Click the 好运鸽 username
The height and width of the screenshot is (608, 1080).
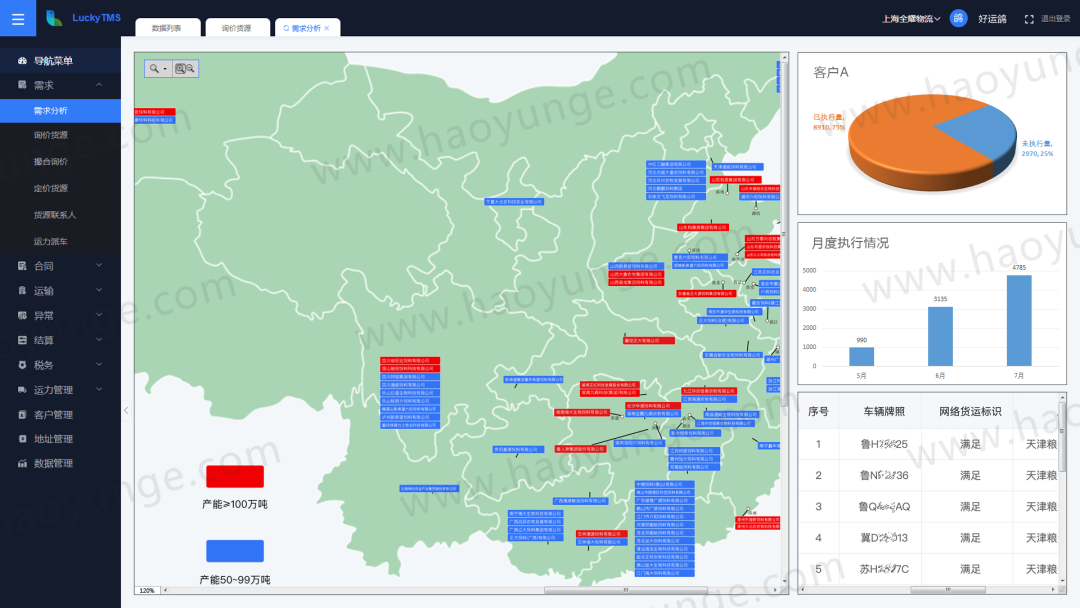pos(992,19)
